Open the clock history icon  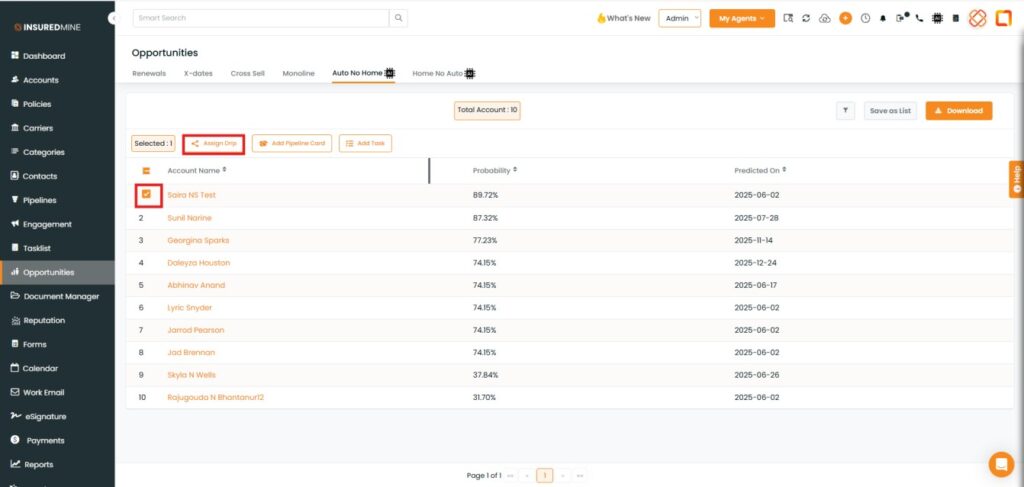point(865,18)
